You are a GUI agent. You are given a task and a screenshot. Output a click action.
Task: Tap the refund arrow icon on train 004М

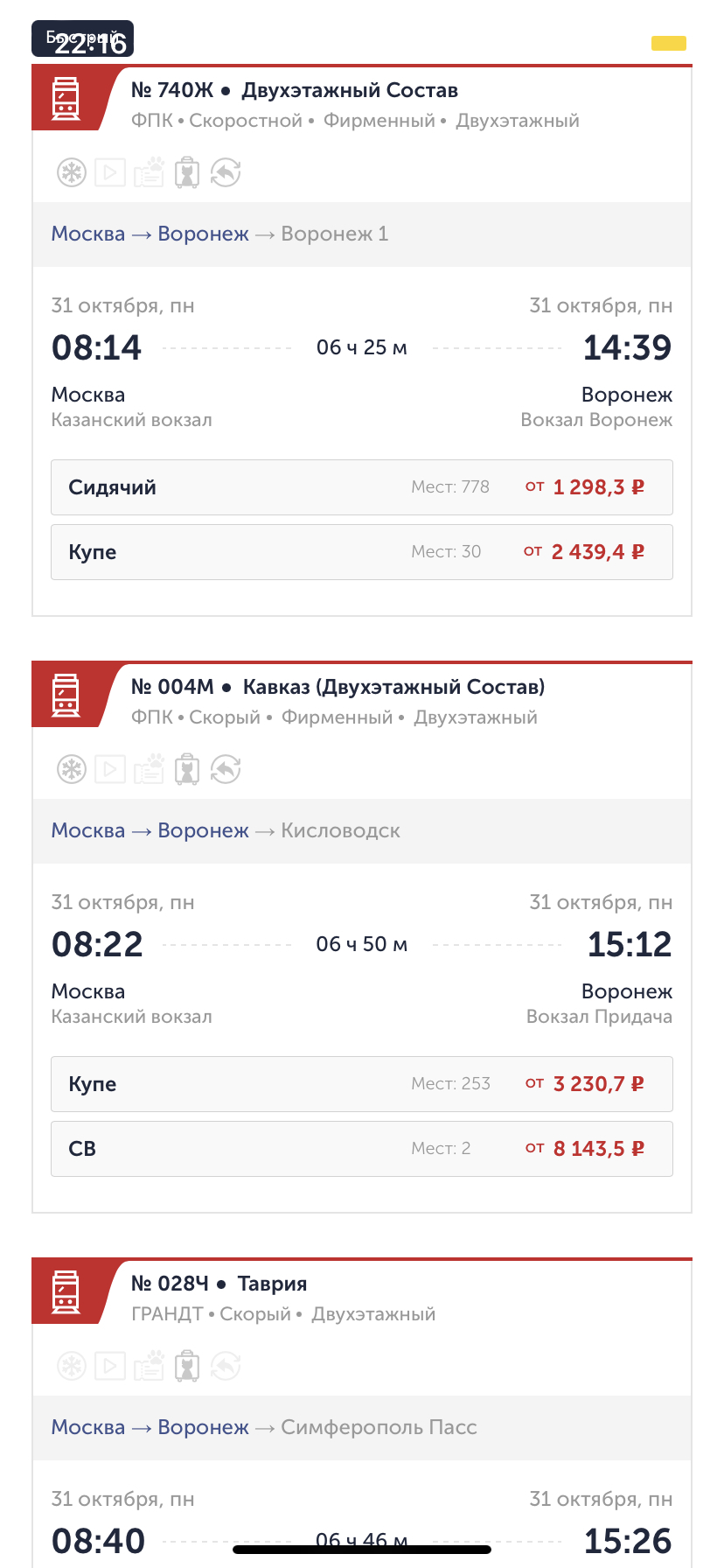click(226, 769)
